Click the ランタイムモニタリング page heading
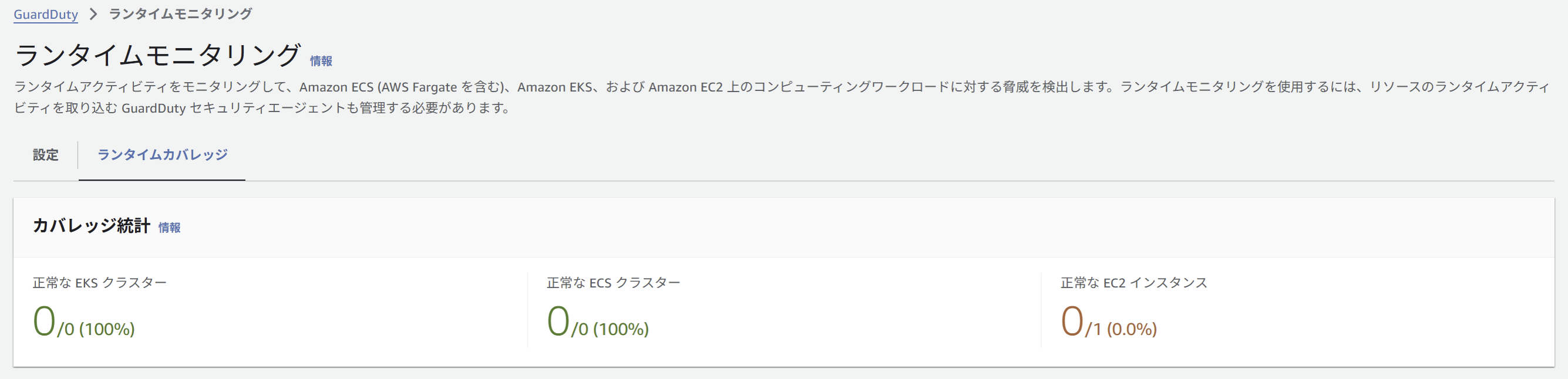The height and width of the screenshot is (379, 1568). pos(157,55)
